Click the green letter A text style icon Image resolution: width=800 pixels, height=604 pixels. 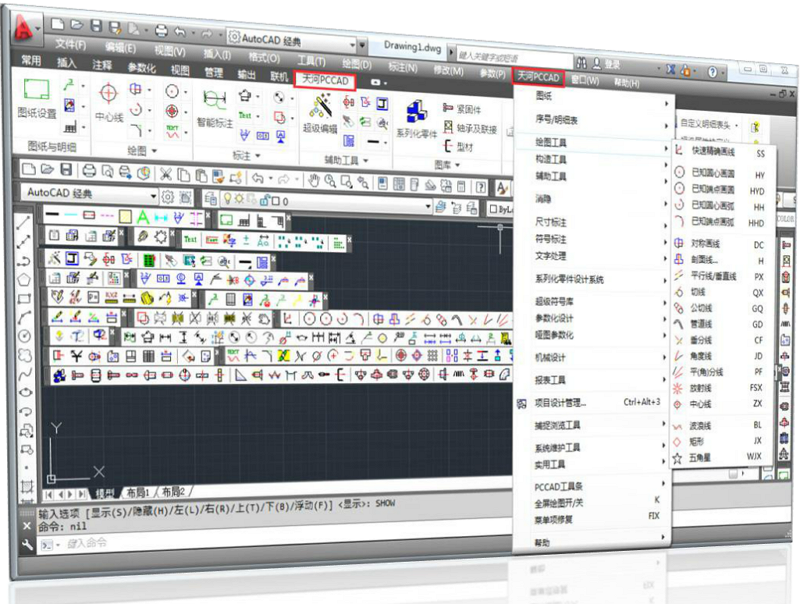(143, 217)
